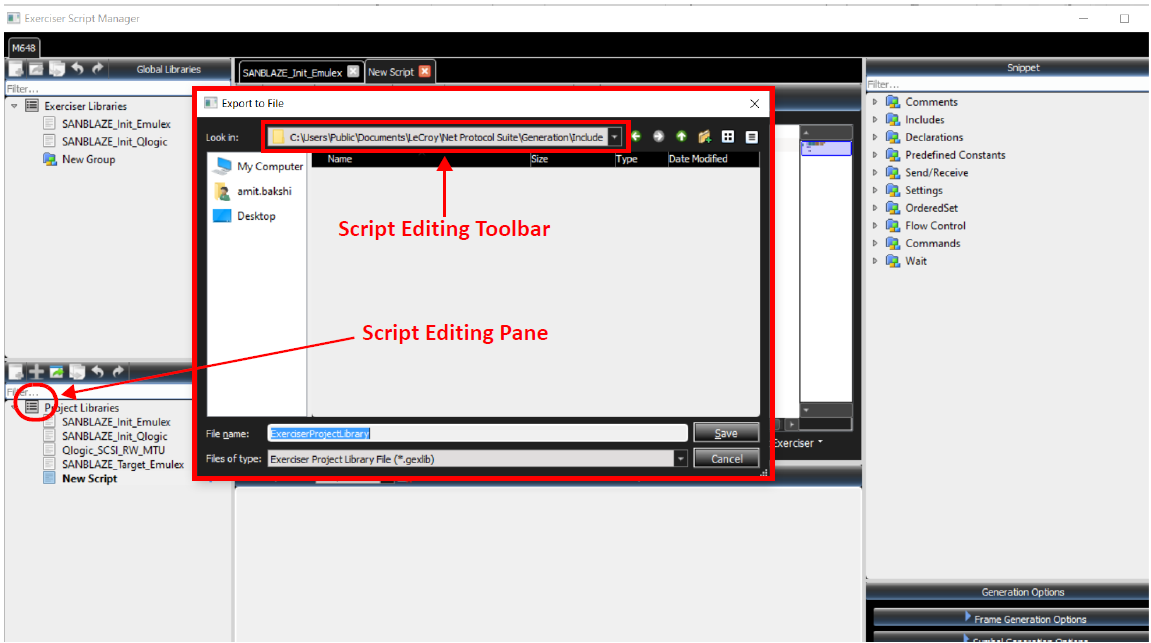
Task: Collapse the Exerciser Libraries tree node
Action: click(14, 106)
